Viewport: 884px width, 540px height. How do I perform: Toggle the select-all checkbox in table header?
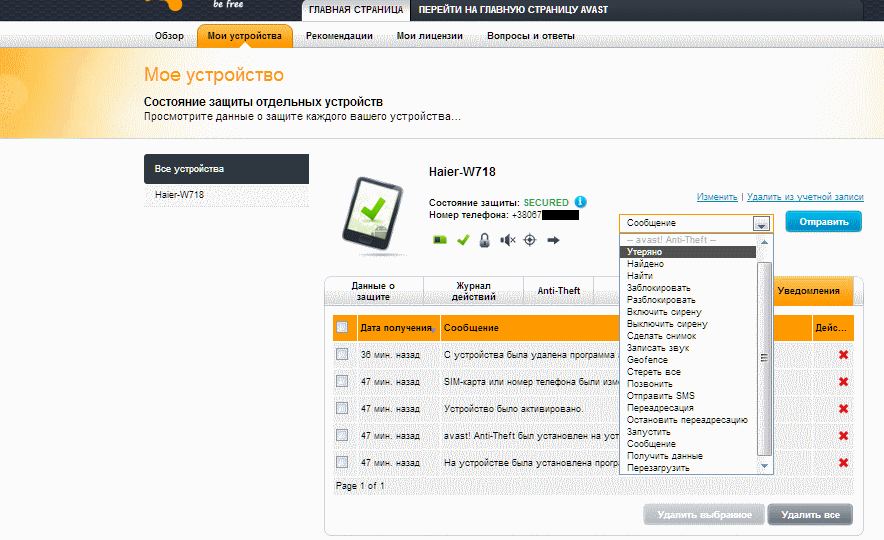coord(342,327)
